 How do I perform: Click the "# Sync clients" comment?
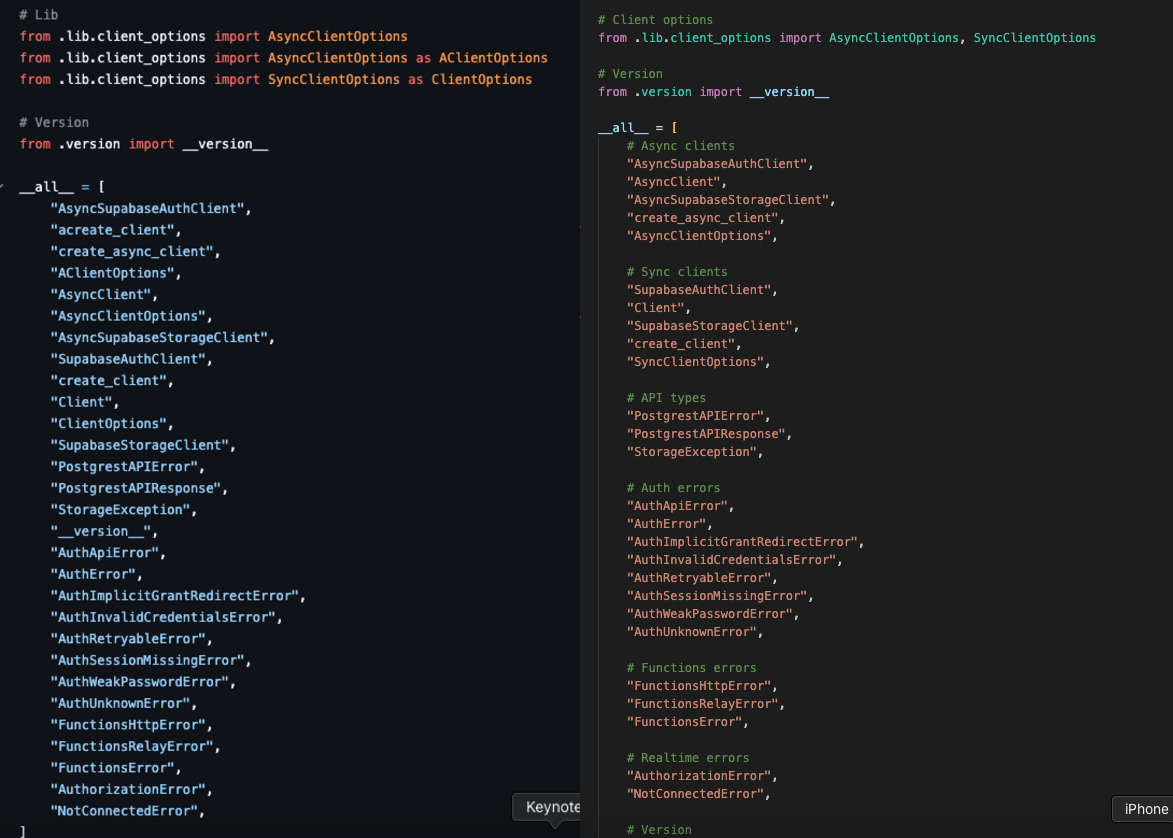point(677,272)
